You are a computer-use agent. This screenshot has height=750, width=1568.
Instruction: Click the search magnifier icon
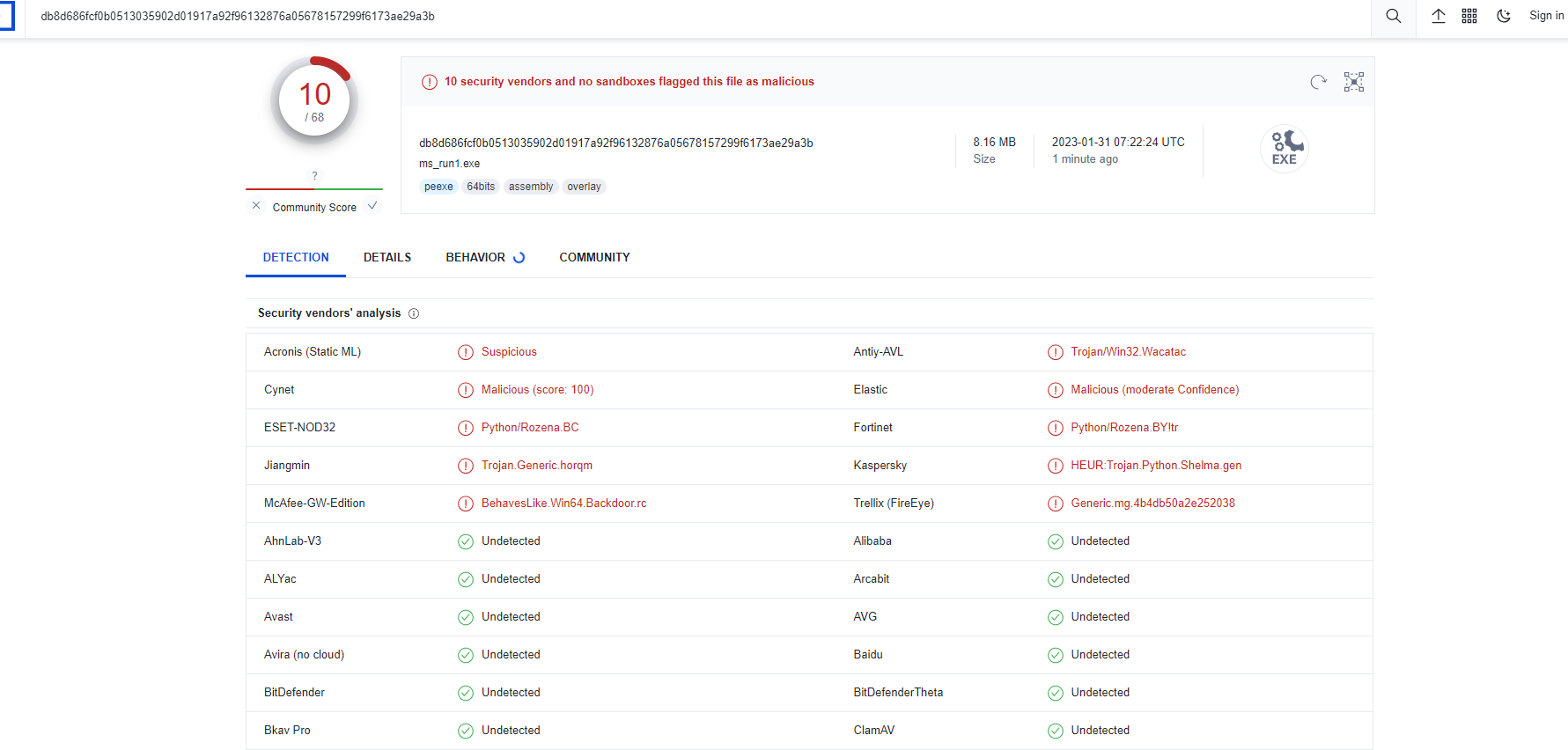[x=1393, y=16]
